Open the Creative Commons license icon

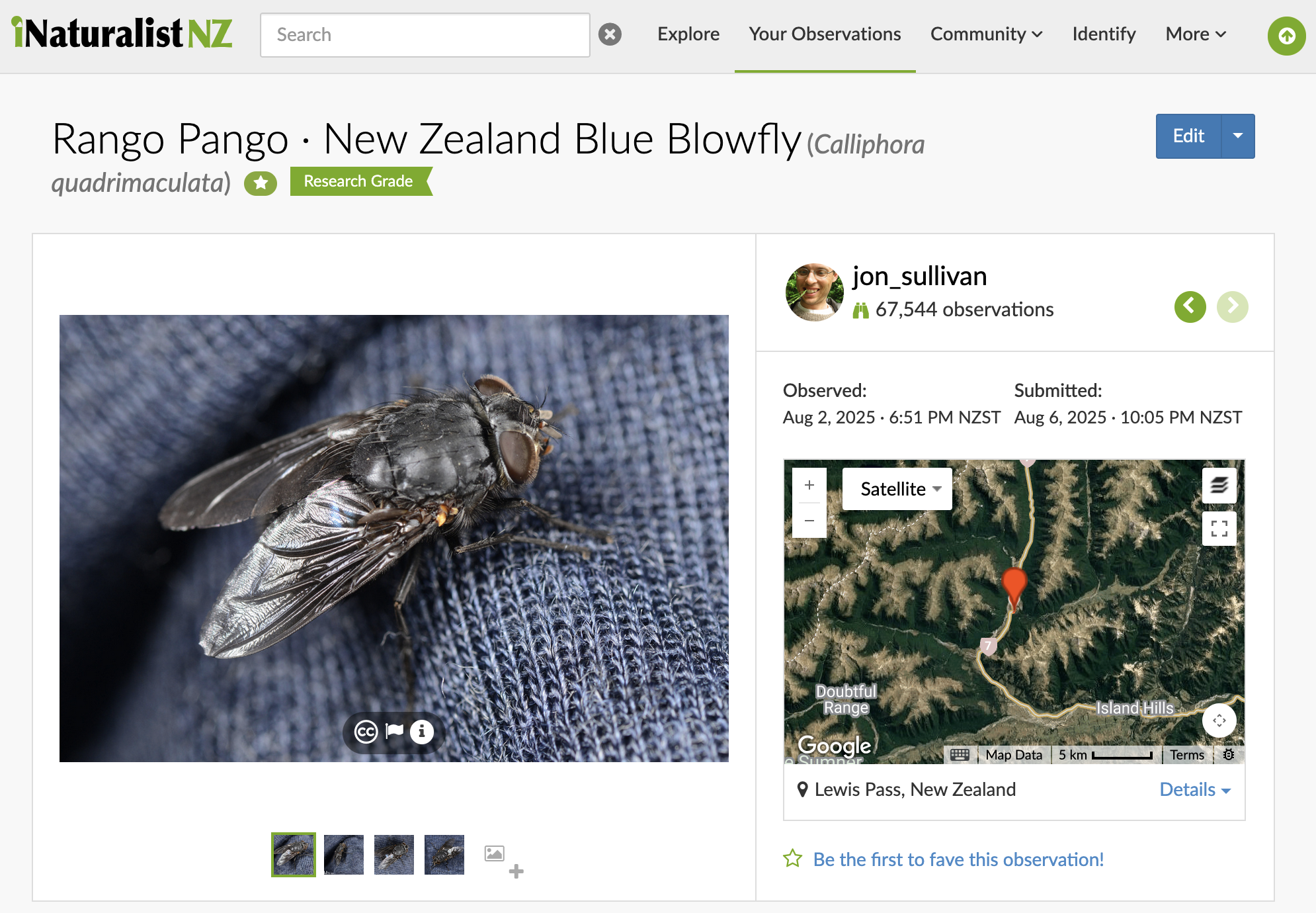pos(366,732)
